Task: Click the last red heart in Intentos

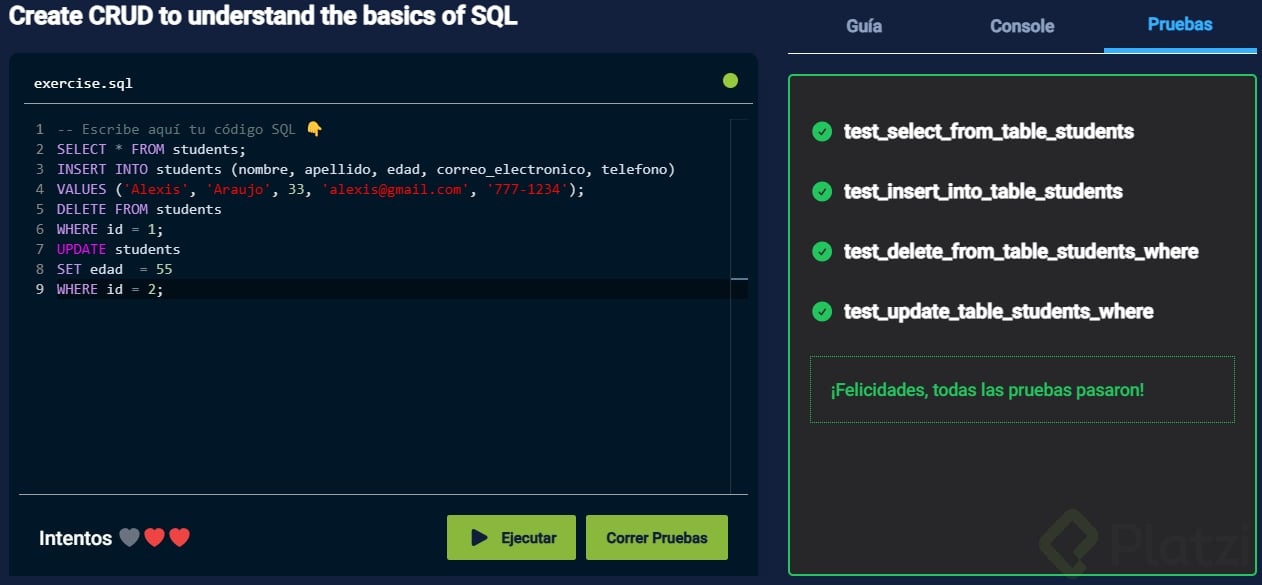Action: tap(179, 538)
